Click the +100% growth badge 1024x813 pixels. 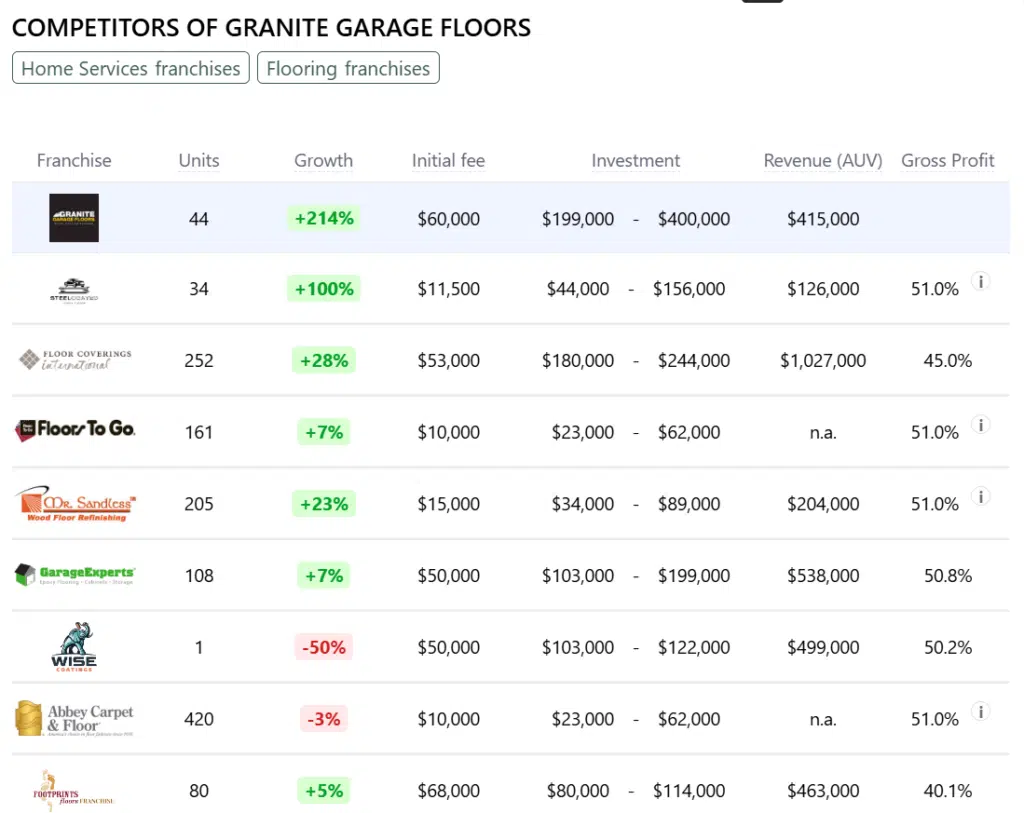pos(324,289)
